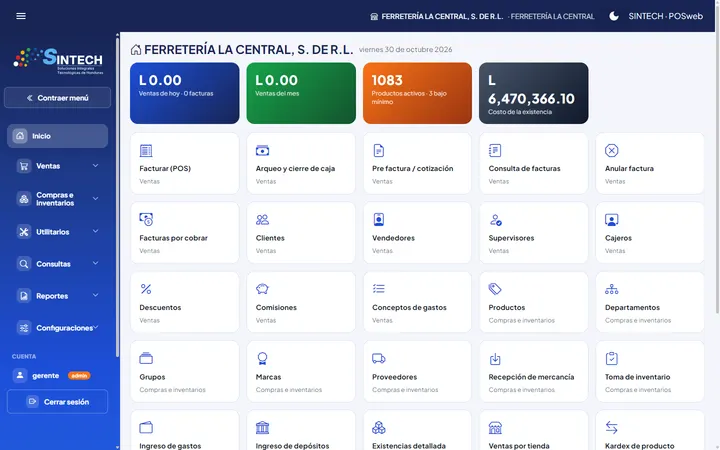This screenshot has height=450, width=720.
Task: Expand the Reportes chevron
Action: tap(95, 295)
